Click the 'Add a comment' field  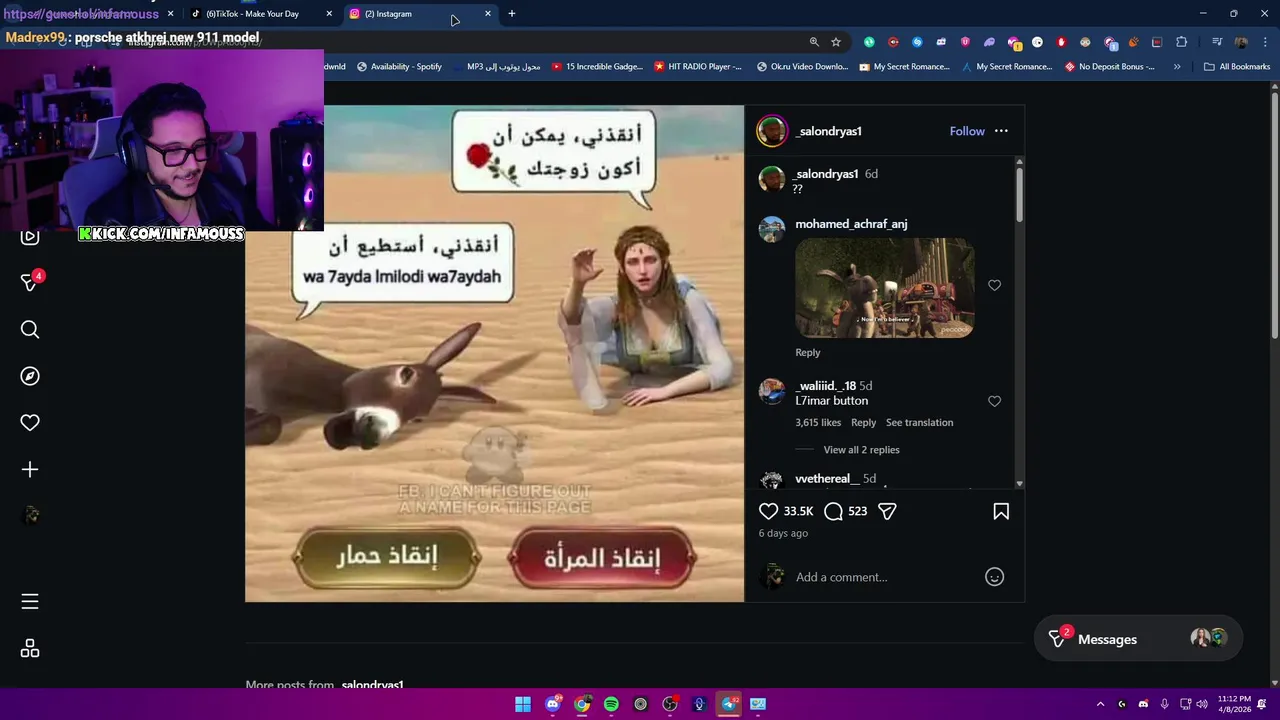click(884, 577)
